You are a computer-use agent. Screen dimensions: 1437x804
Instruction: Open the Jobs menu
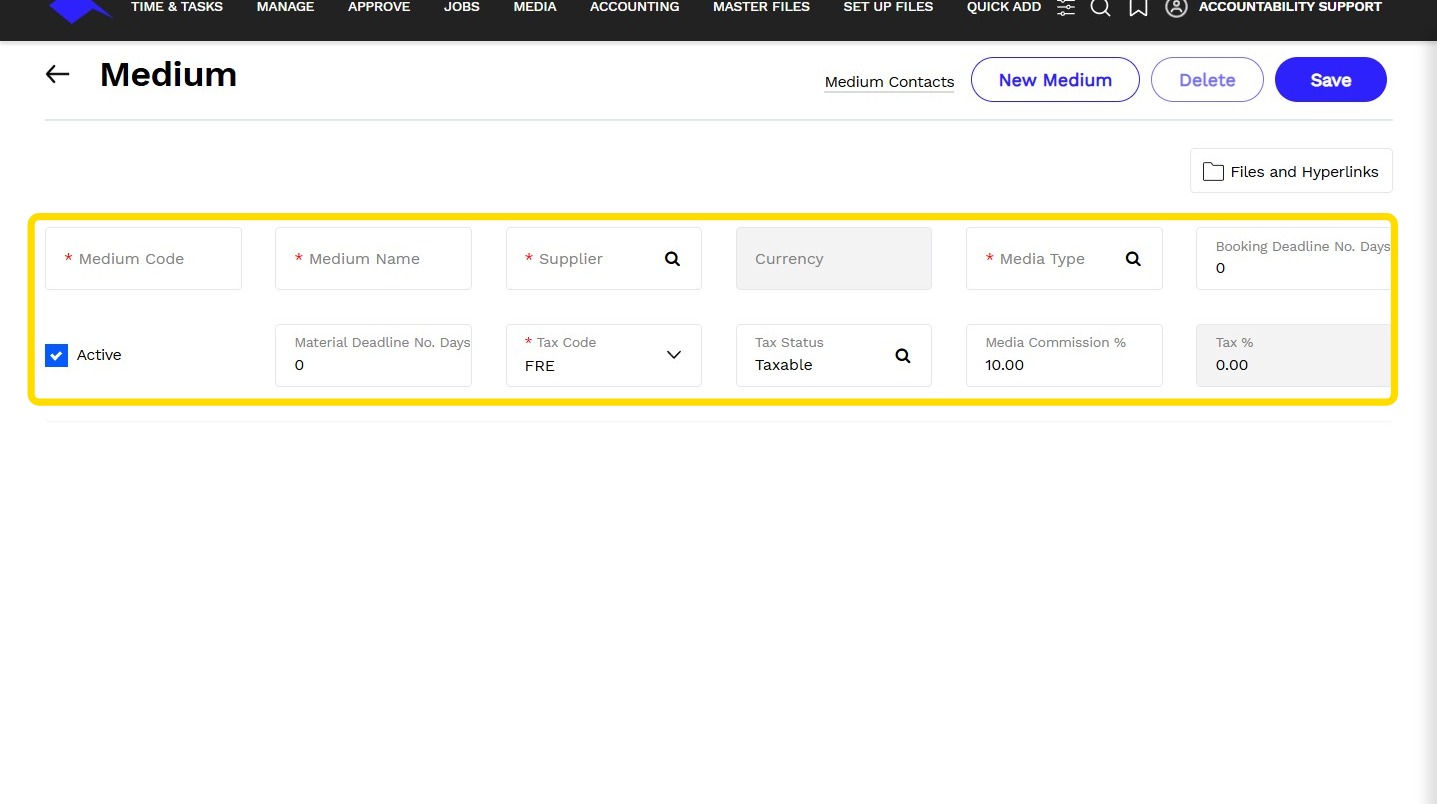pyautogui.click(x=462, y=7)
